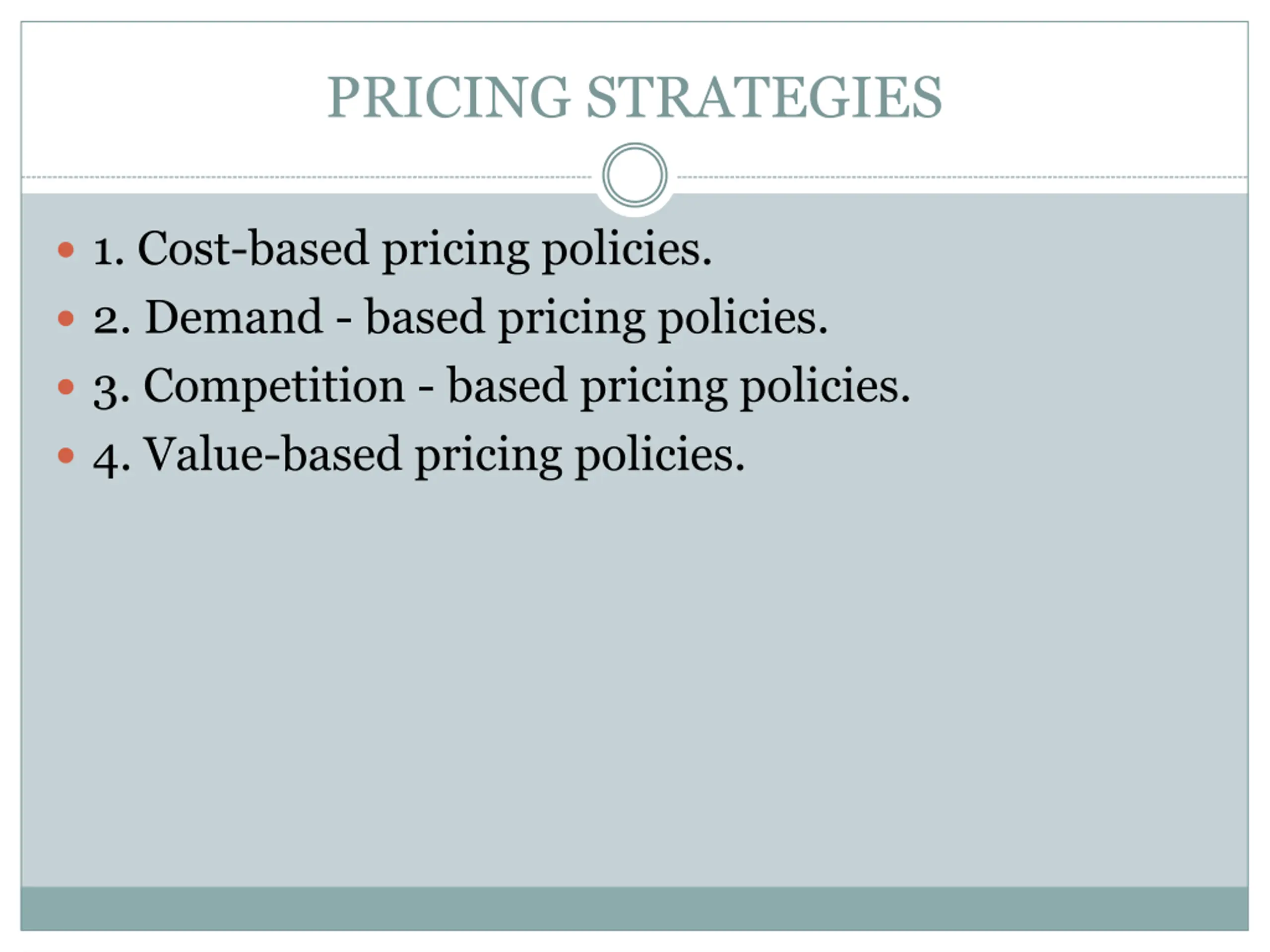Click the word "Demand" in second item
This screenshot has width=1270, height=952.
coord(234,317)
